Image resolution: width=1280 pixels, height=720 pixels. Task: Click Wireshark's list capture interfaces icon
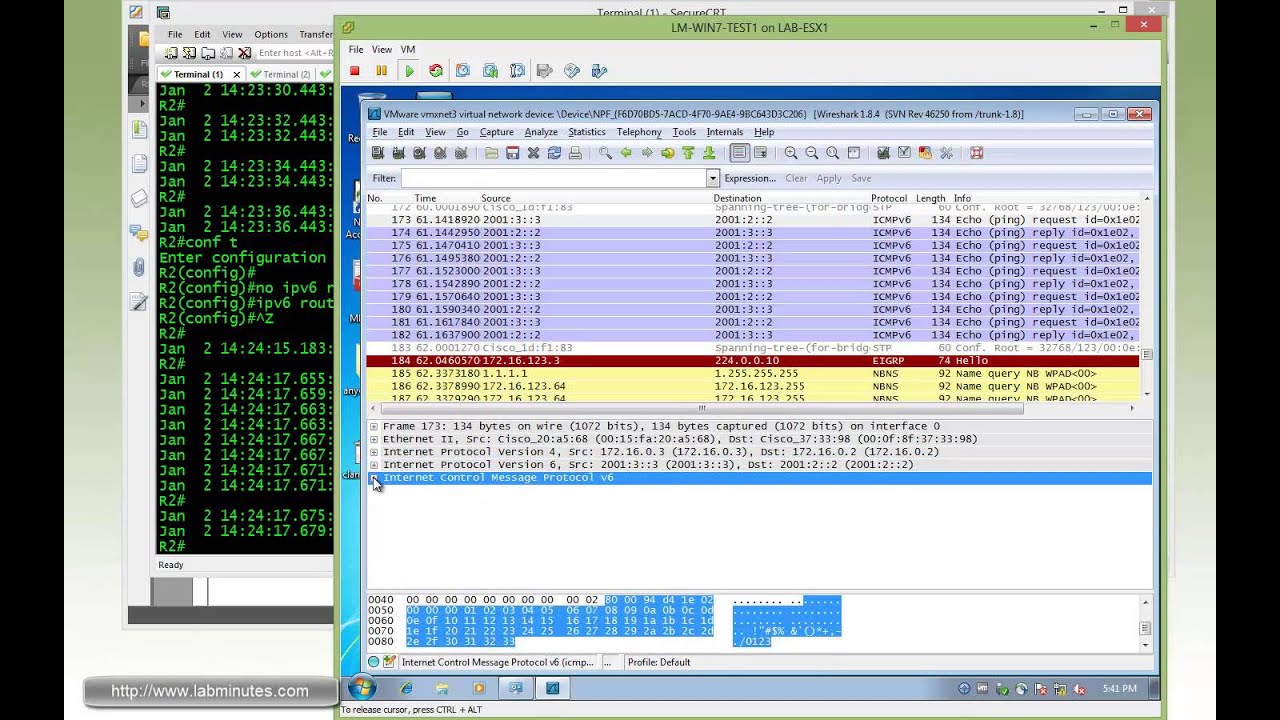pos(377,153)
